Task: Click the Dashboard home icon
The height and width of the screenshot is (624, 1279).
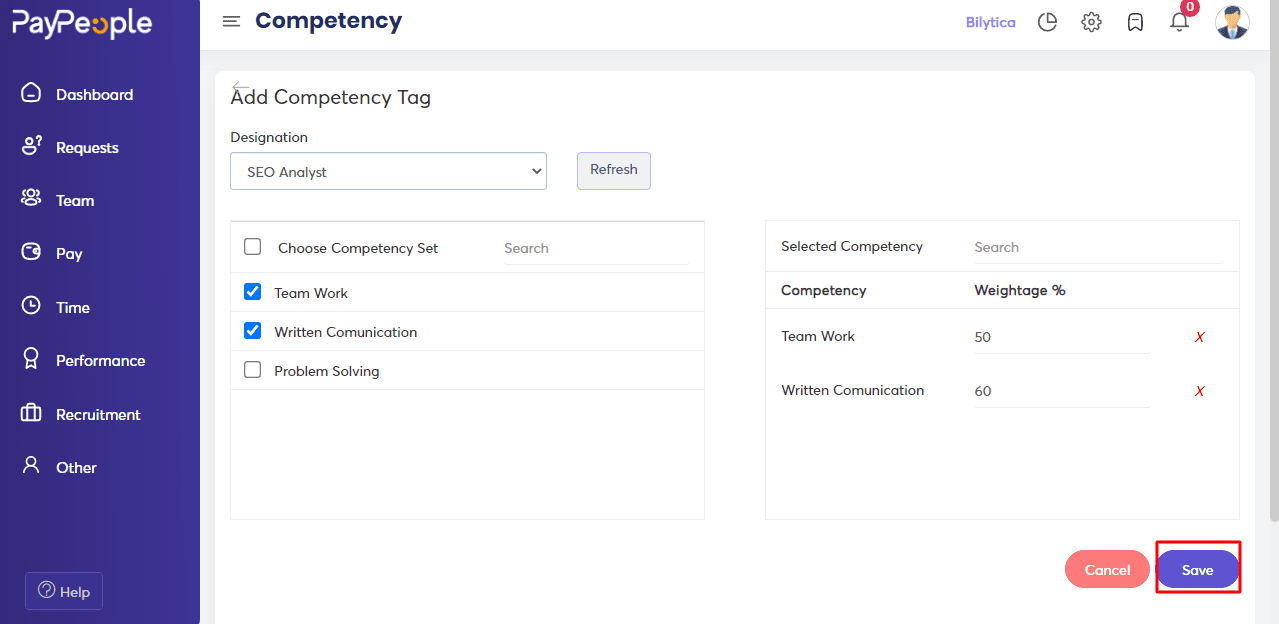Action: [x=31, y=93]
